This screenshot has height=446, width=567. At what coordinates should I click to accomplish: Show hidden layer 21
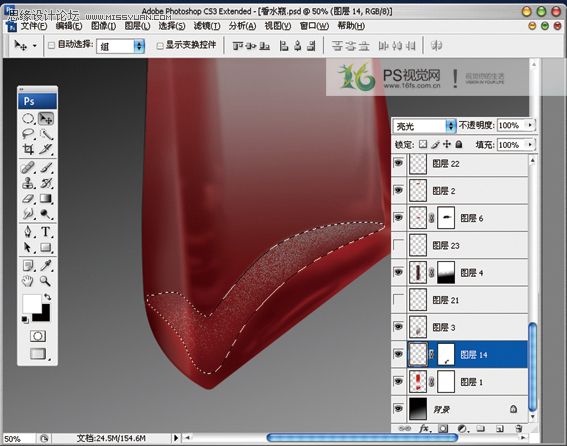[x=398, y=300]
